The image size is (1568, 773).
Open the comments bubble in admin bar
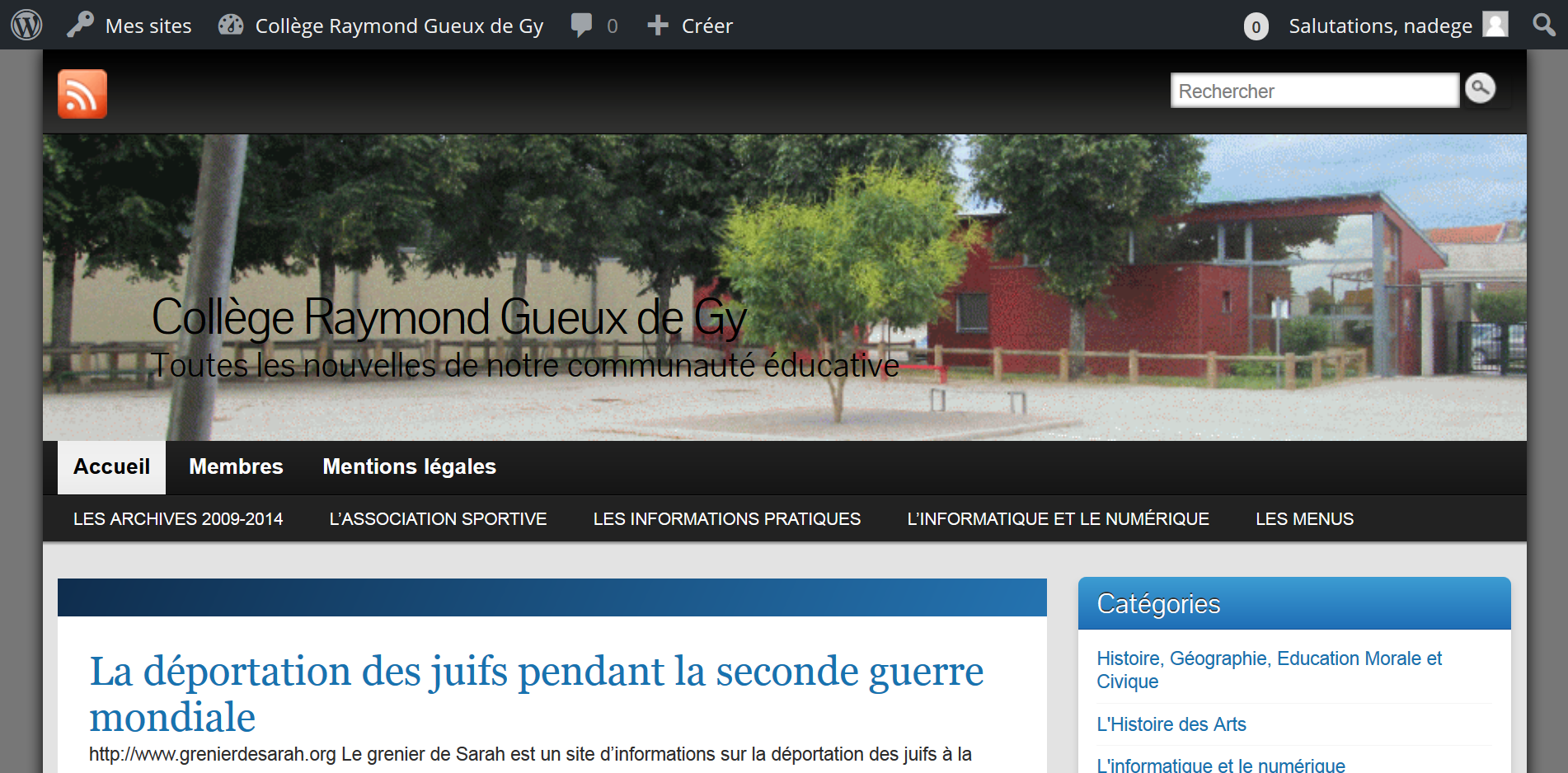tap(594, 26)
